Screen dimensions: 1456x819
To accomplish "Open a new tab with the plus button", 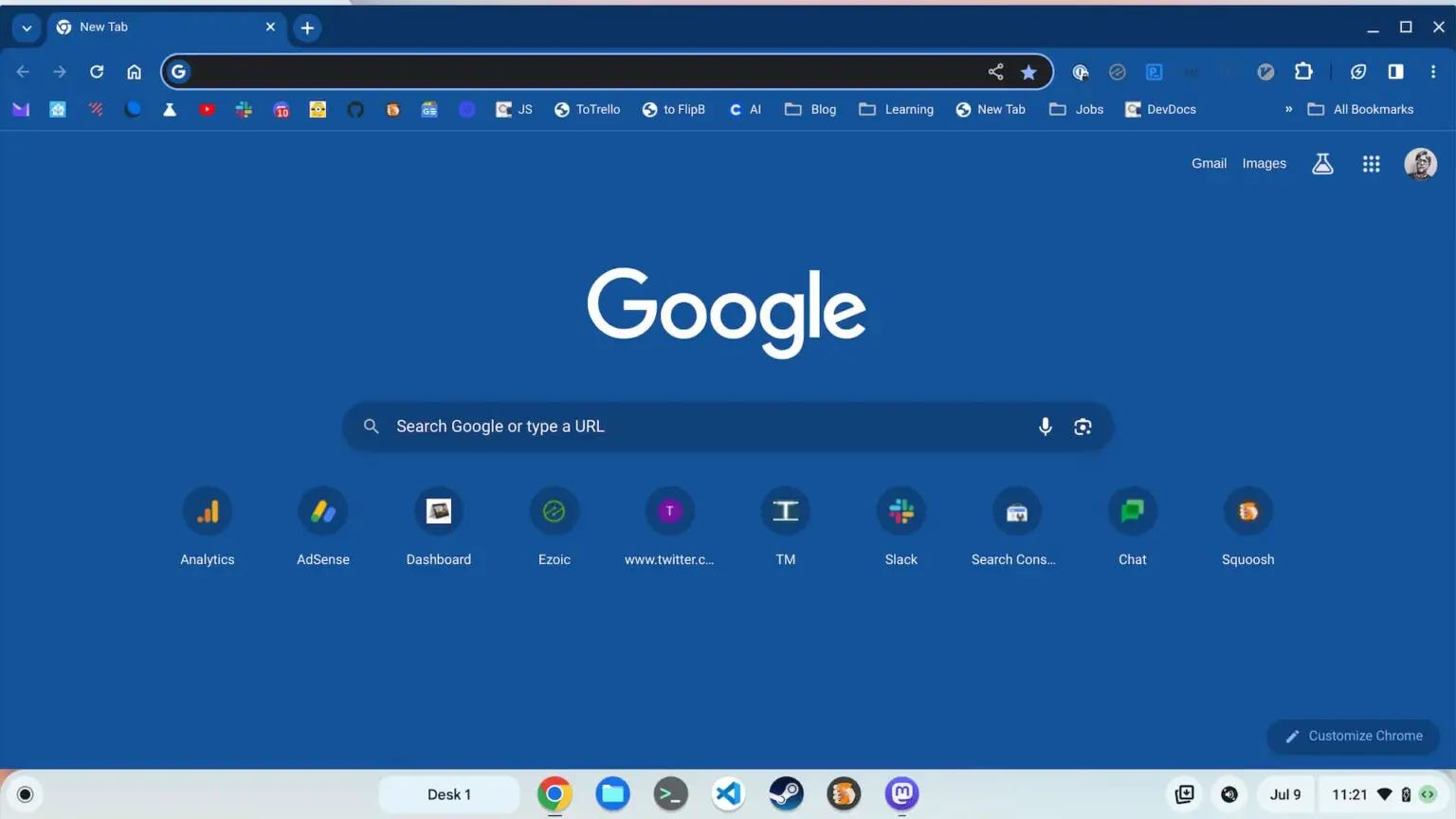I will click(307, 28).
